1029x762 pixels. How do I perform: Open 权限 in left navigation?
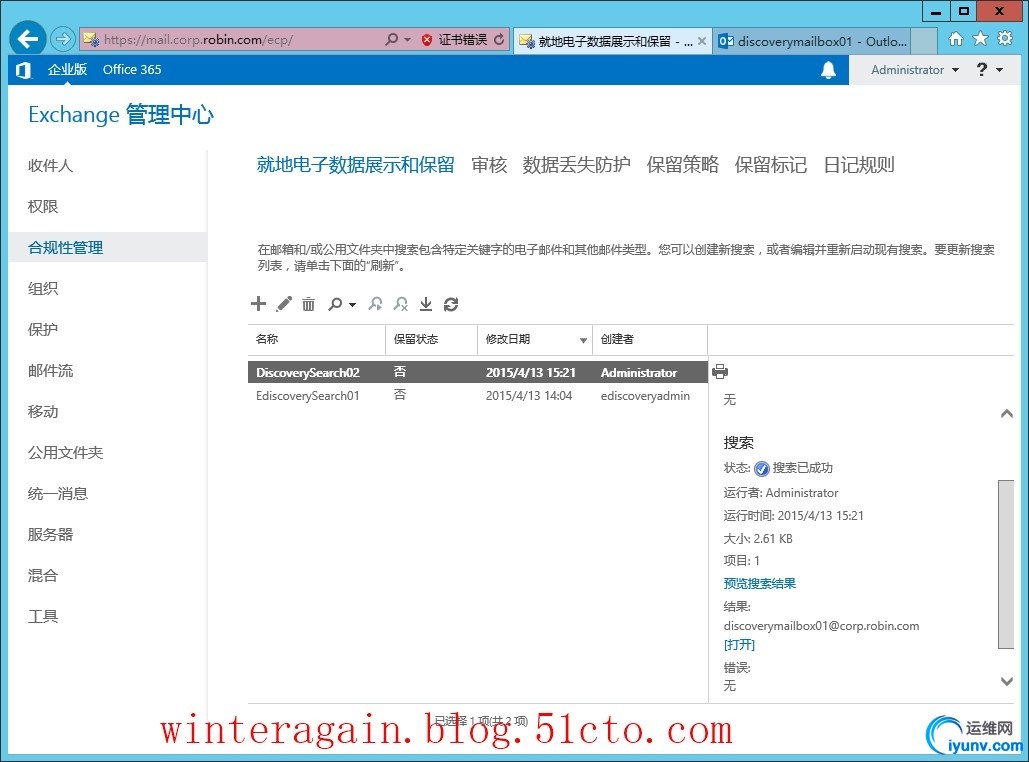(43, 207)
